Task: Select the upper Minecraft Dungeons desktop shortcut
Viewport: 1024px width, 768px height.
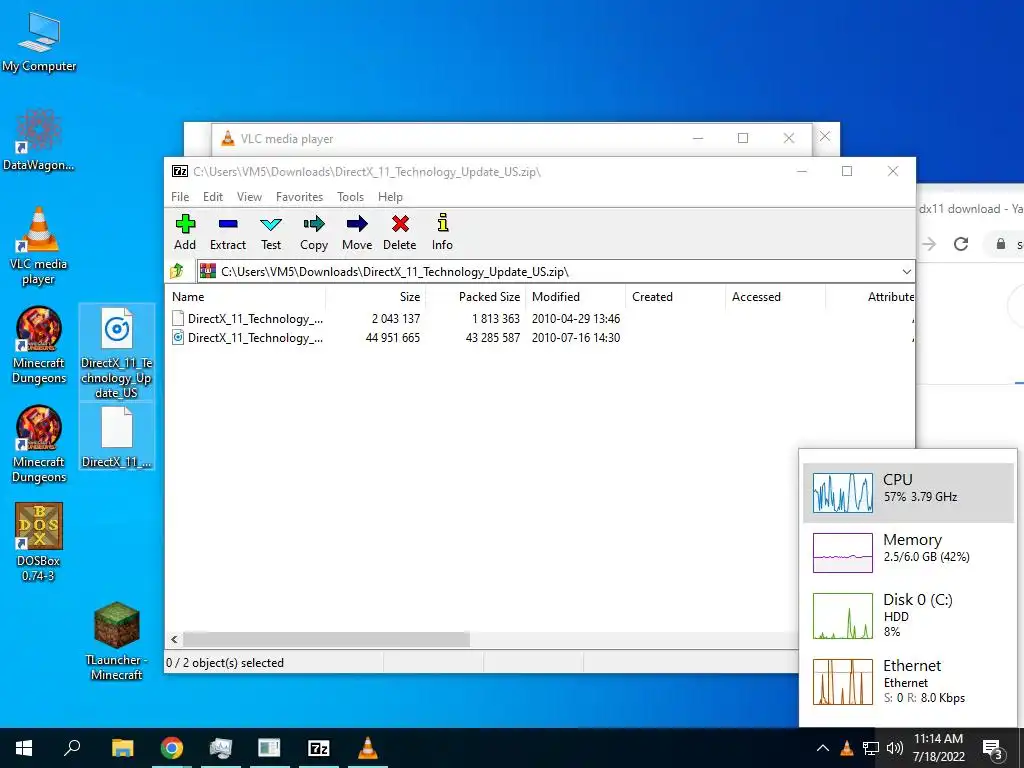Action: [x=39, y=345]
